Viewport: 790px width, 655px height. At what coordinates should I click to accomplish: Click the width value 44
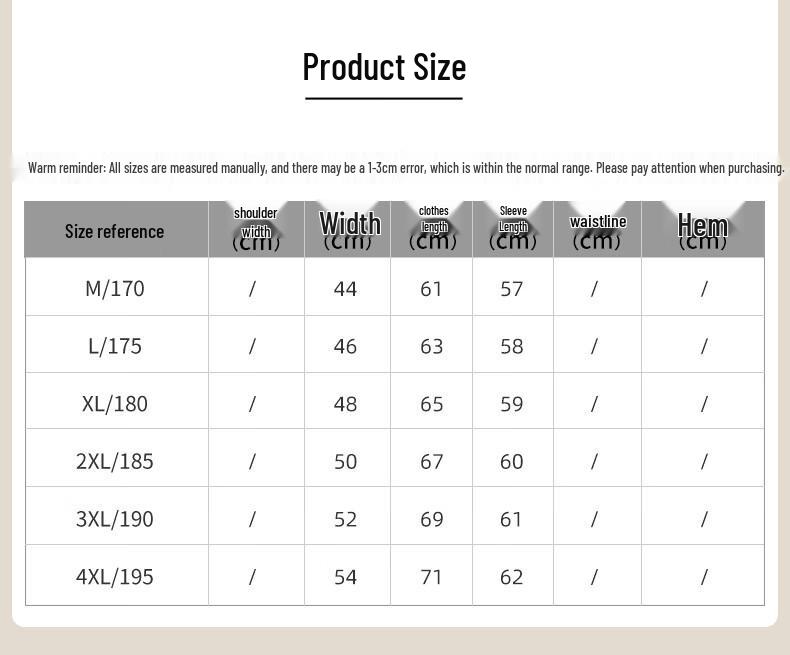tap(345, 289)
